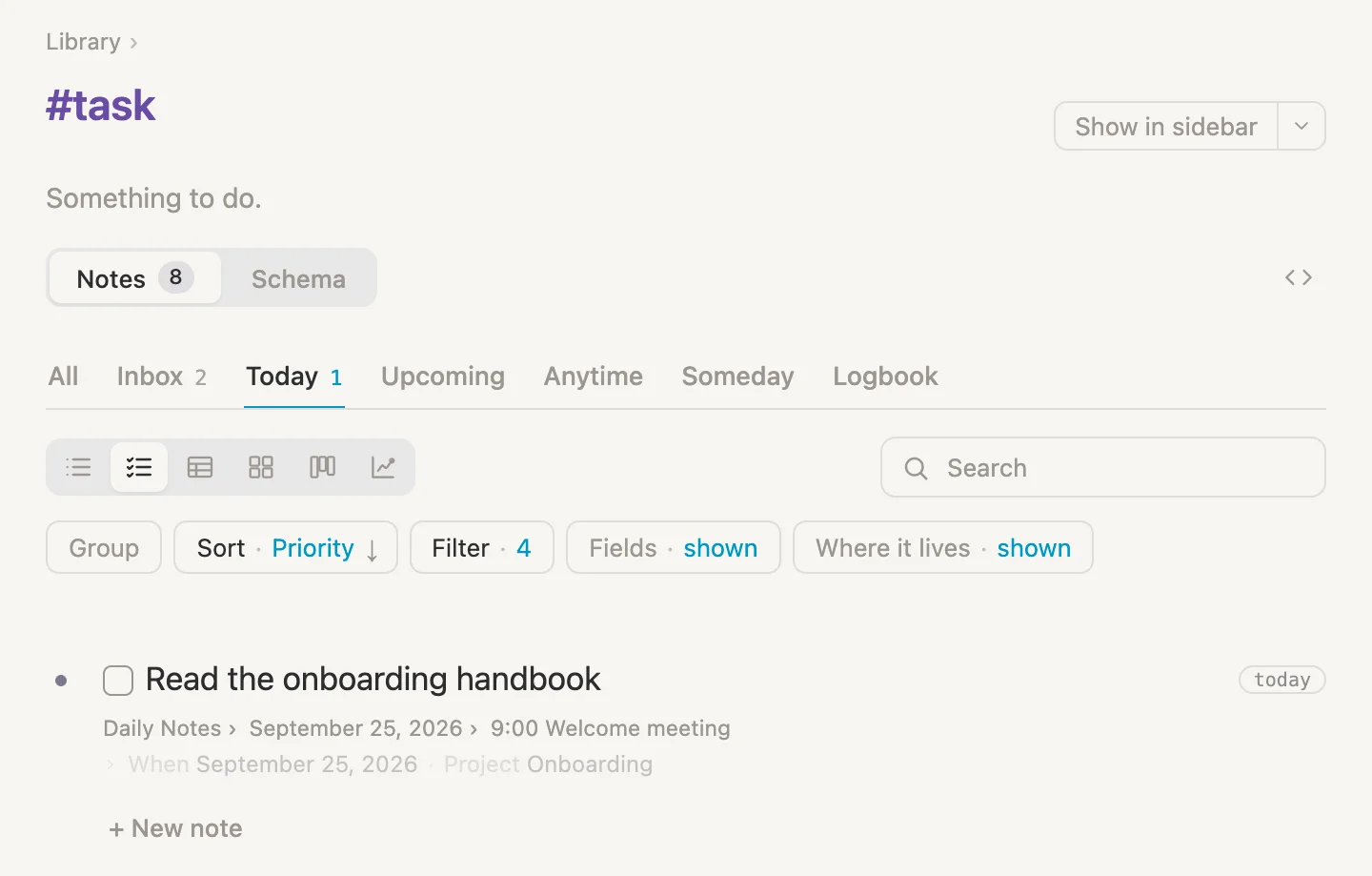Select the Notes tab
Viewport: 1372px width, 876px height.
pyautogui.click(x=135, y=278)
